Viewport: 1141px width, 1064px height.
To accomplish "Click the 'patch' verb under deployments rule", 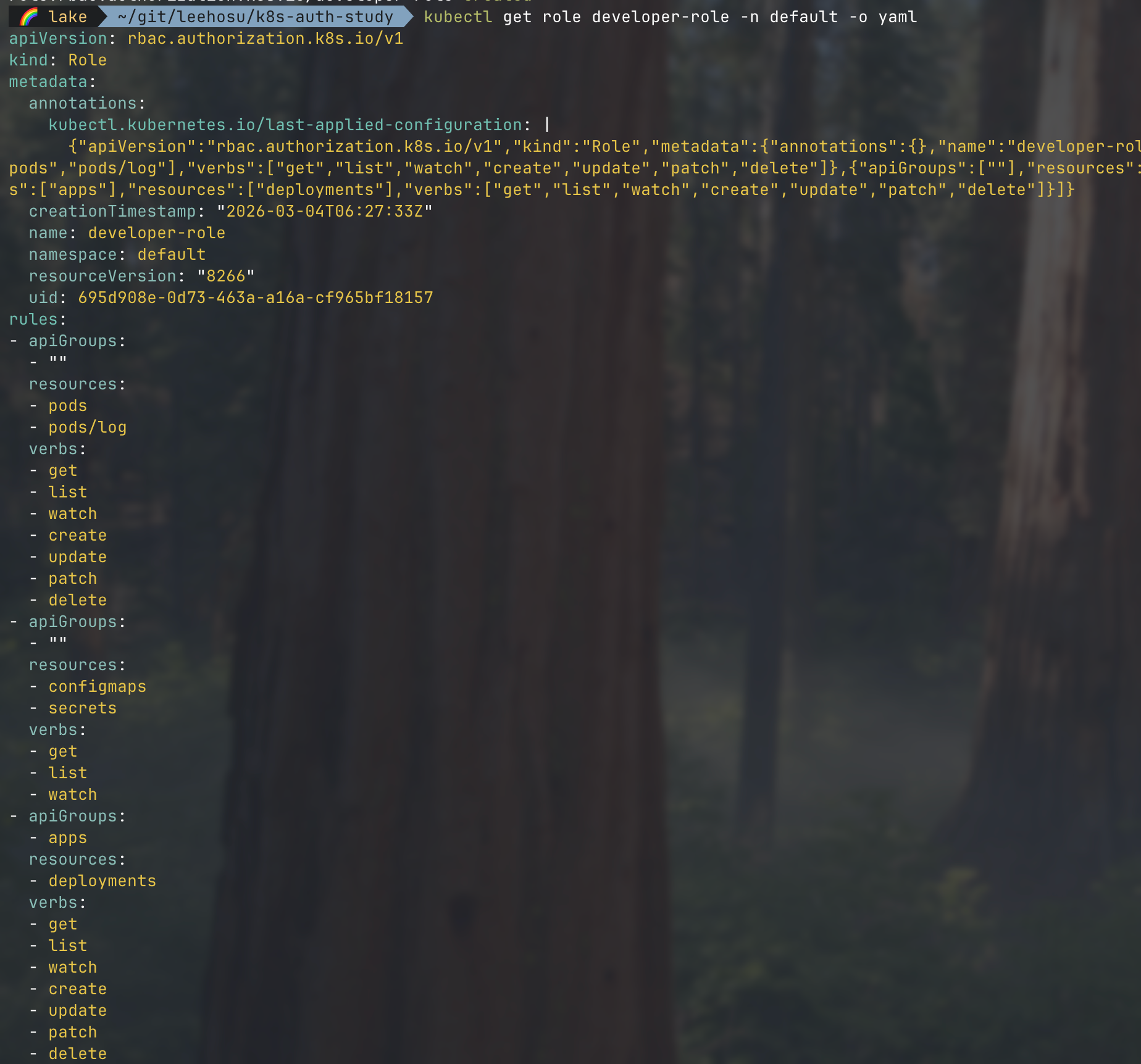I will coord(73,1032).
